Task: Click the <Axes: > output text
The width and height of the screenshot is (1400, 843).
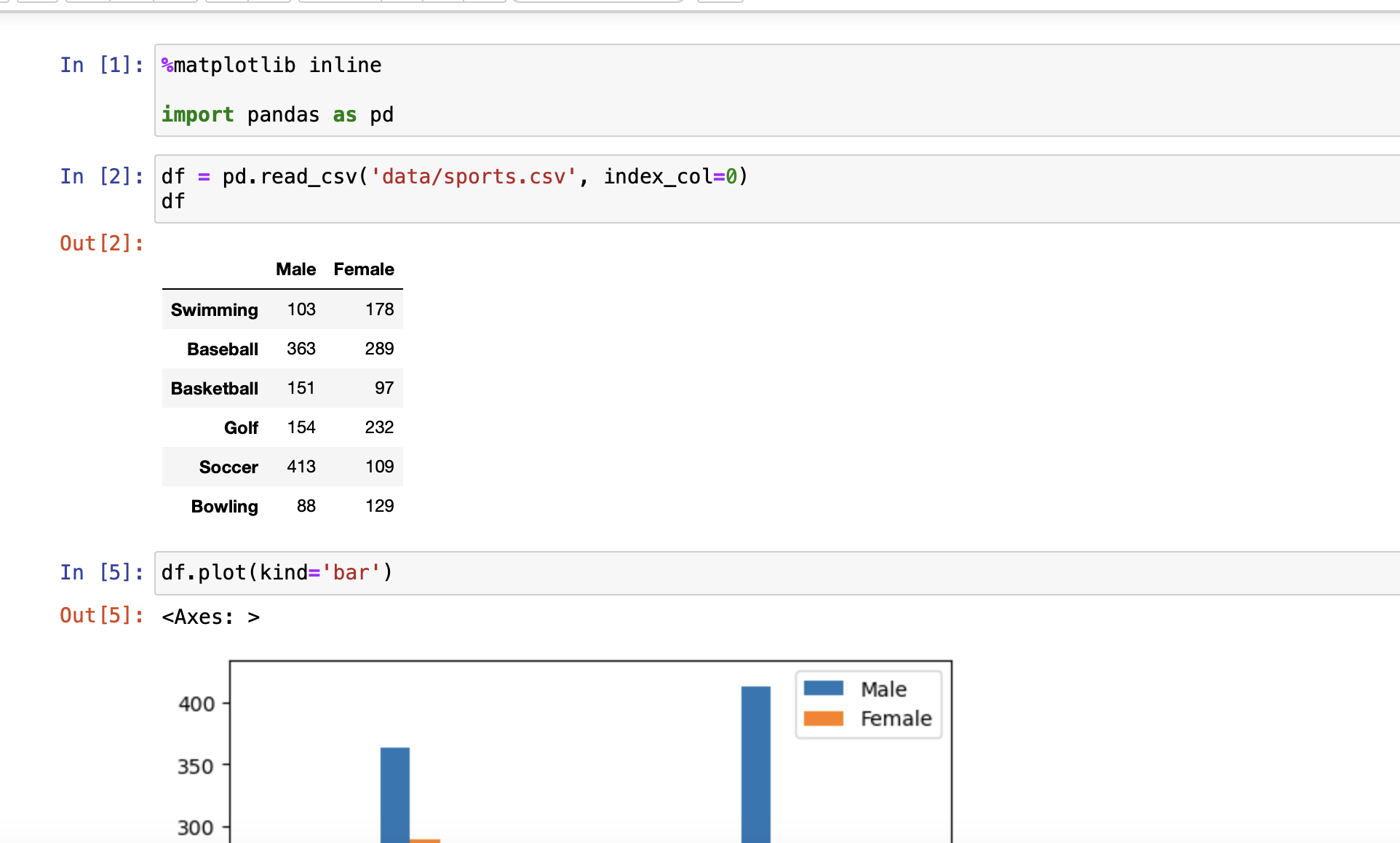Action: 211,617
